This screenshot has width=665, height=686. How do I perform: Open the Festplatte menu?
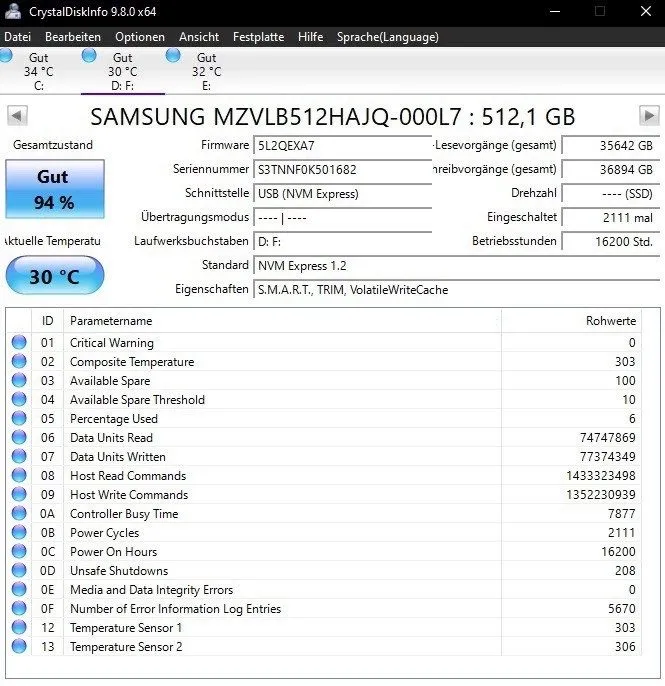259,37
